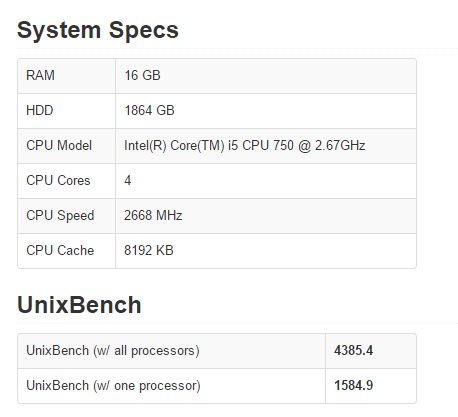Select the CPU Speed label
This screenshot has width=458, height=417.
[60, 216]
